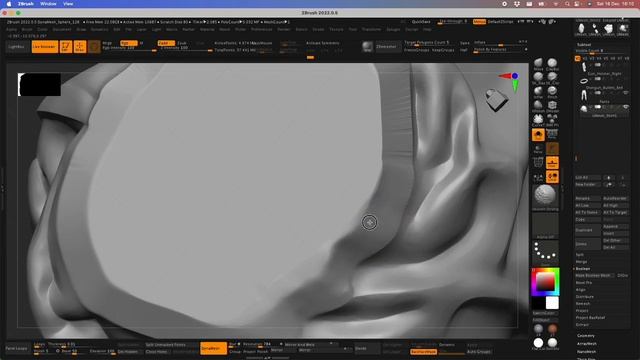Open the material sphere picker
This screenshot has height=360, width=640.
545,196
